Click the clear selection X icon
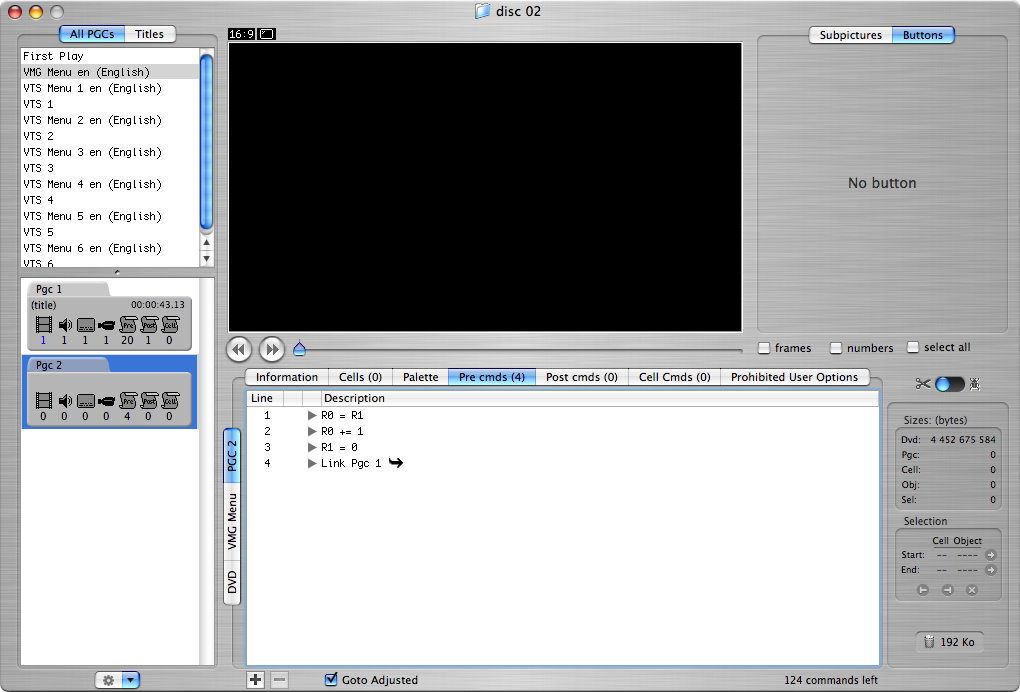1020x692 pixels. click(972, 590)
